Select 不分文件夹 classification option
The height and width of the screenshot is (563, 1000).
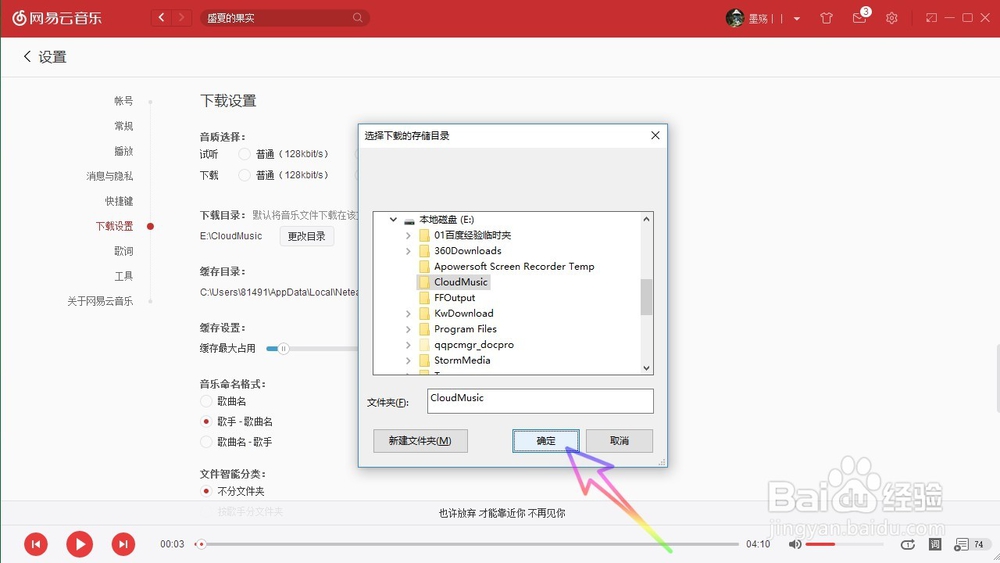click(x=206, y=491)
